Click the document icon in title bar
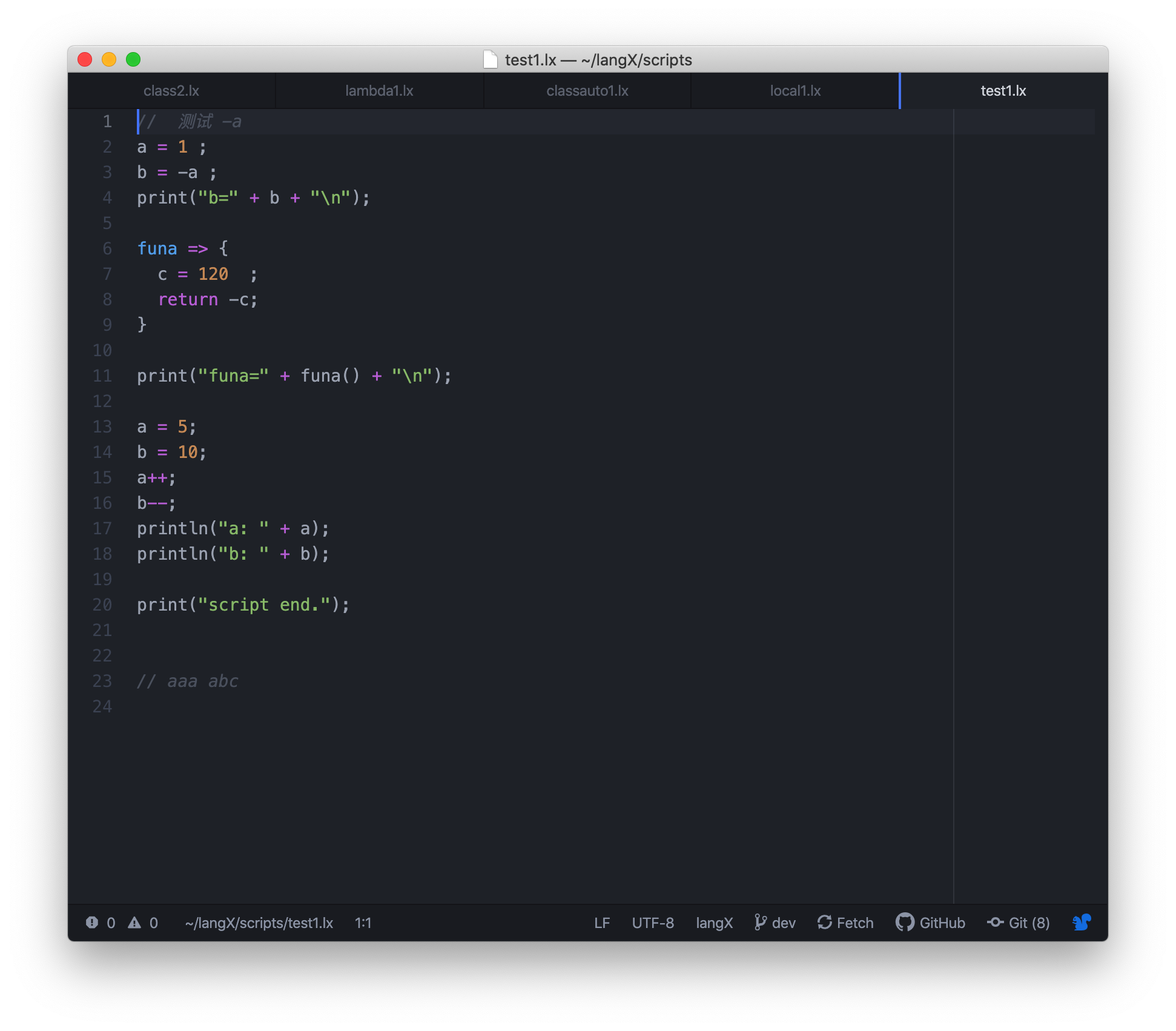 tap(491, 59)
